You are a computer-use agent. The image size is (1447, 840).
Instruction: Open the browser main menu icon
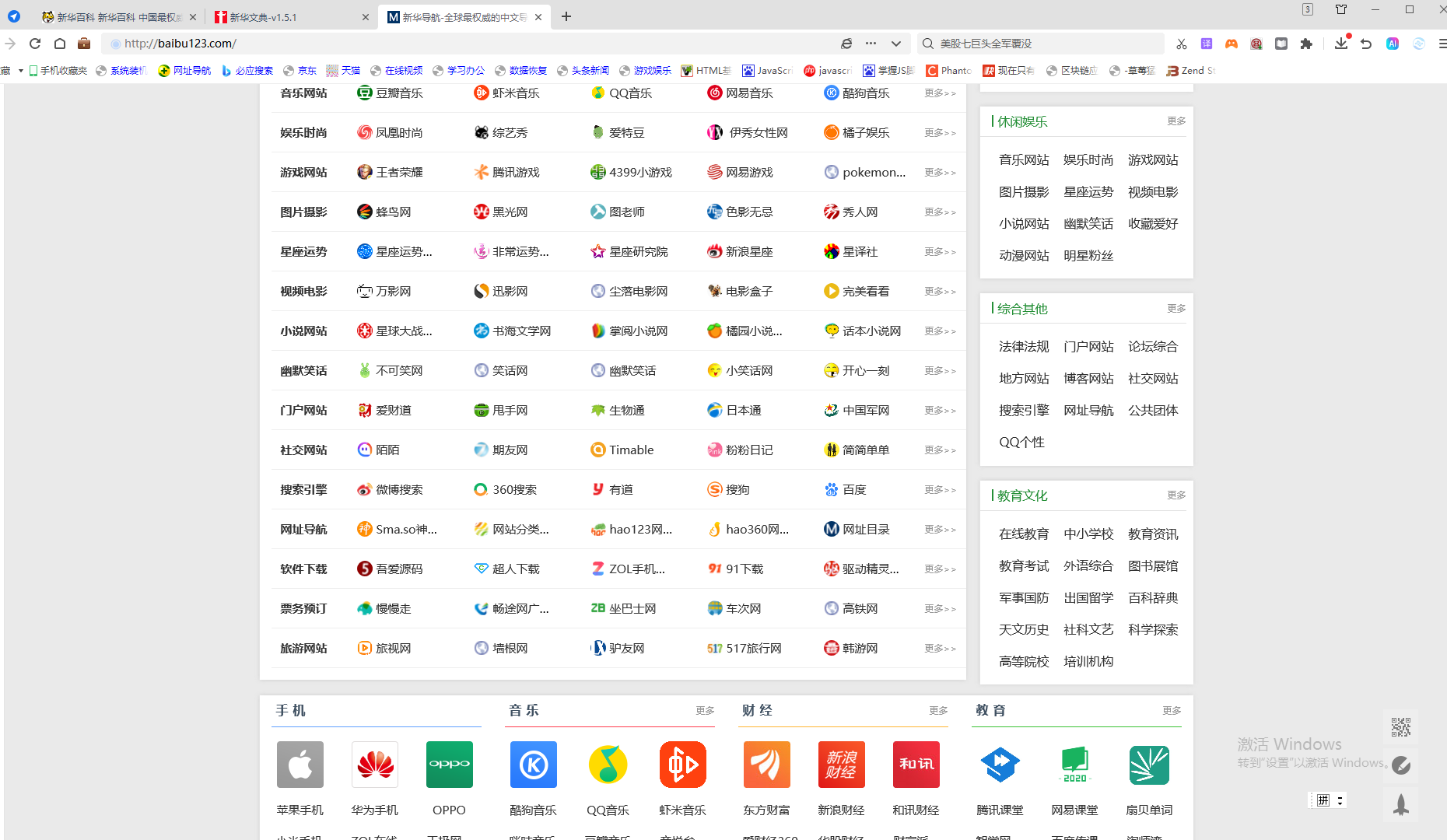(x=1442, y=44)
